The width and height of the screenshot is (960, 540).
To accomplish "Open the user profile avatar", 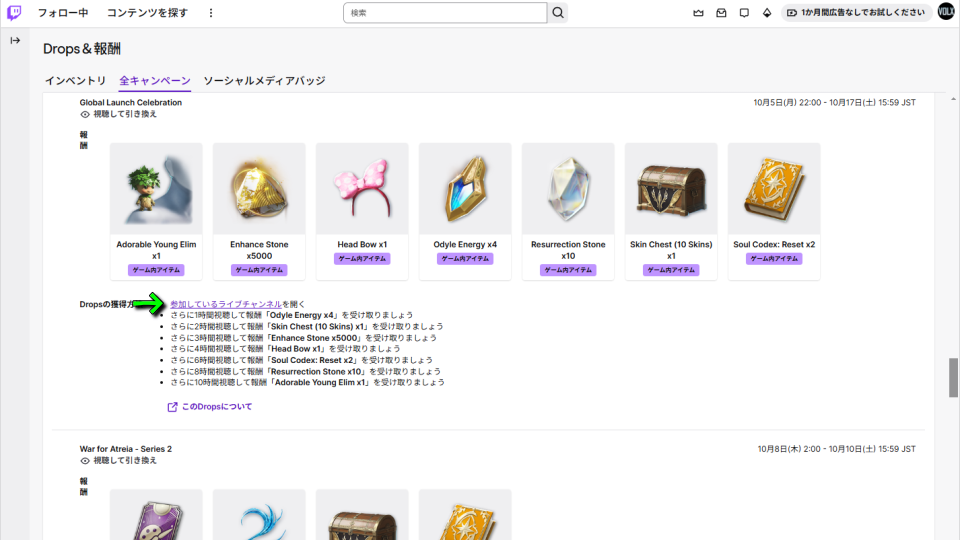I will [946, 12].
